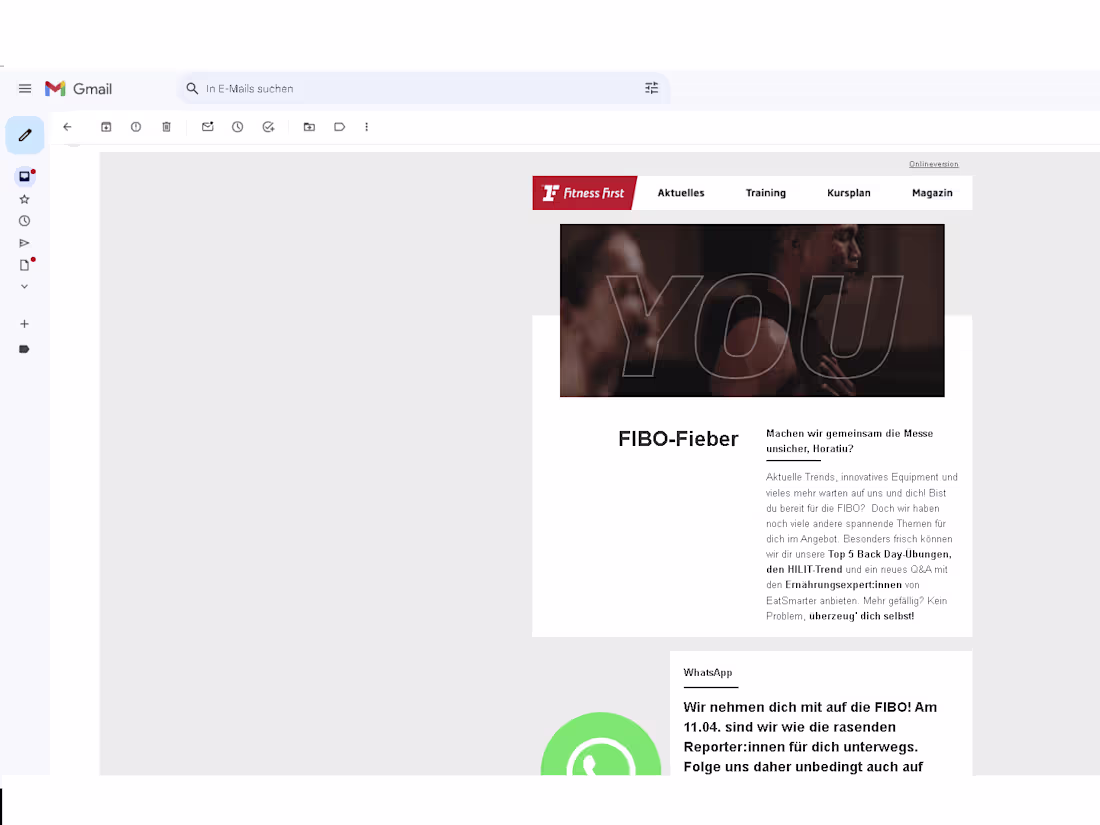Move the email to a folder
Viewport: 1100px width, 825px height.
(x=309, y=127)
